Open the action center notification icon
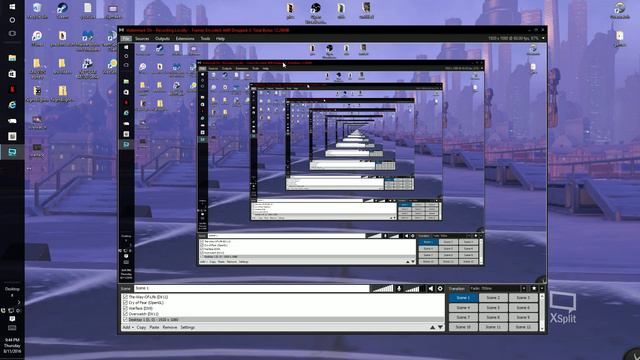The height and width of the screenshot is (360, 640). pos(12,319)
